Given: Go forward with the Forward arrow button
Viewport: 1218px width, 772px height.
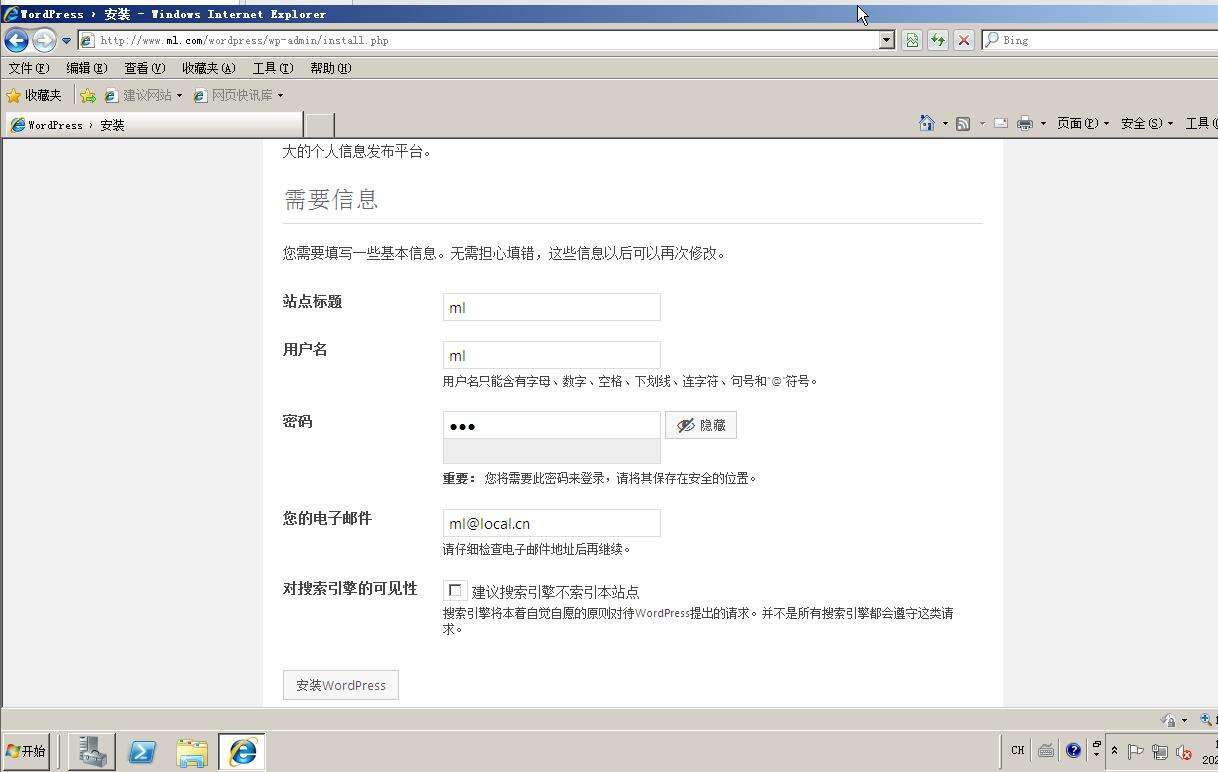Looking at the screenshot, I should pos(44,40).
